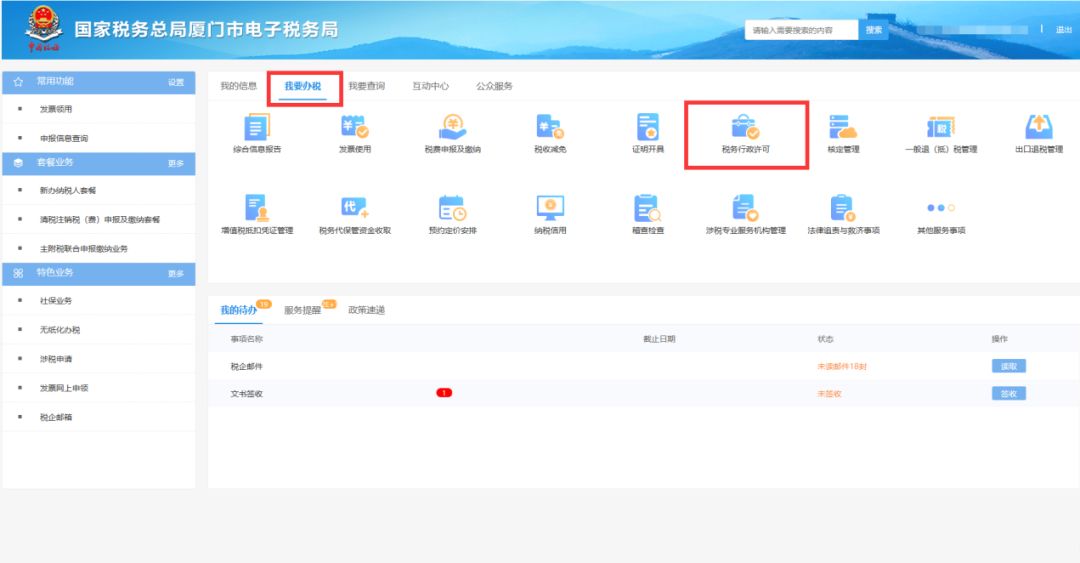Click the 截止日期 column header
This screenshot has height=563, width=1080.
click(x=659, y=339)
